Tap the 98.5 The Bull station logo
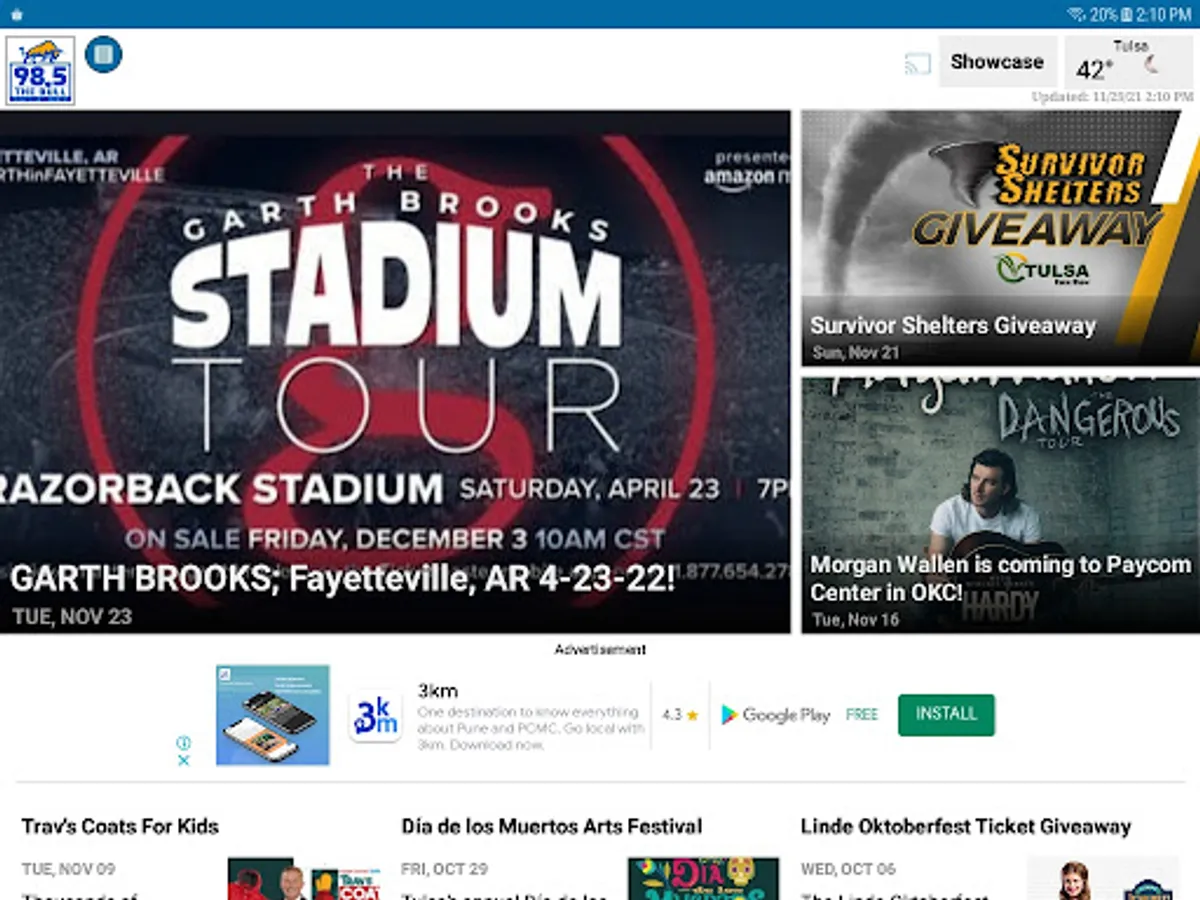Screen dimensions: 1200x900 pos(40,70)
